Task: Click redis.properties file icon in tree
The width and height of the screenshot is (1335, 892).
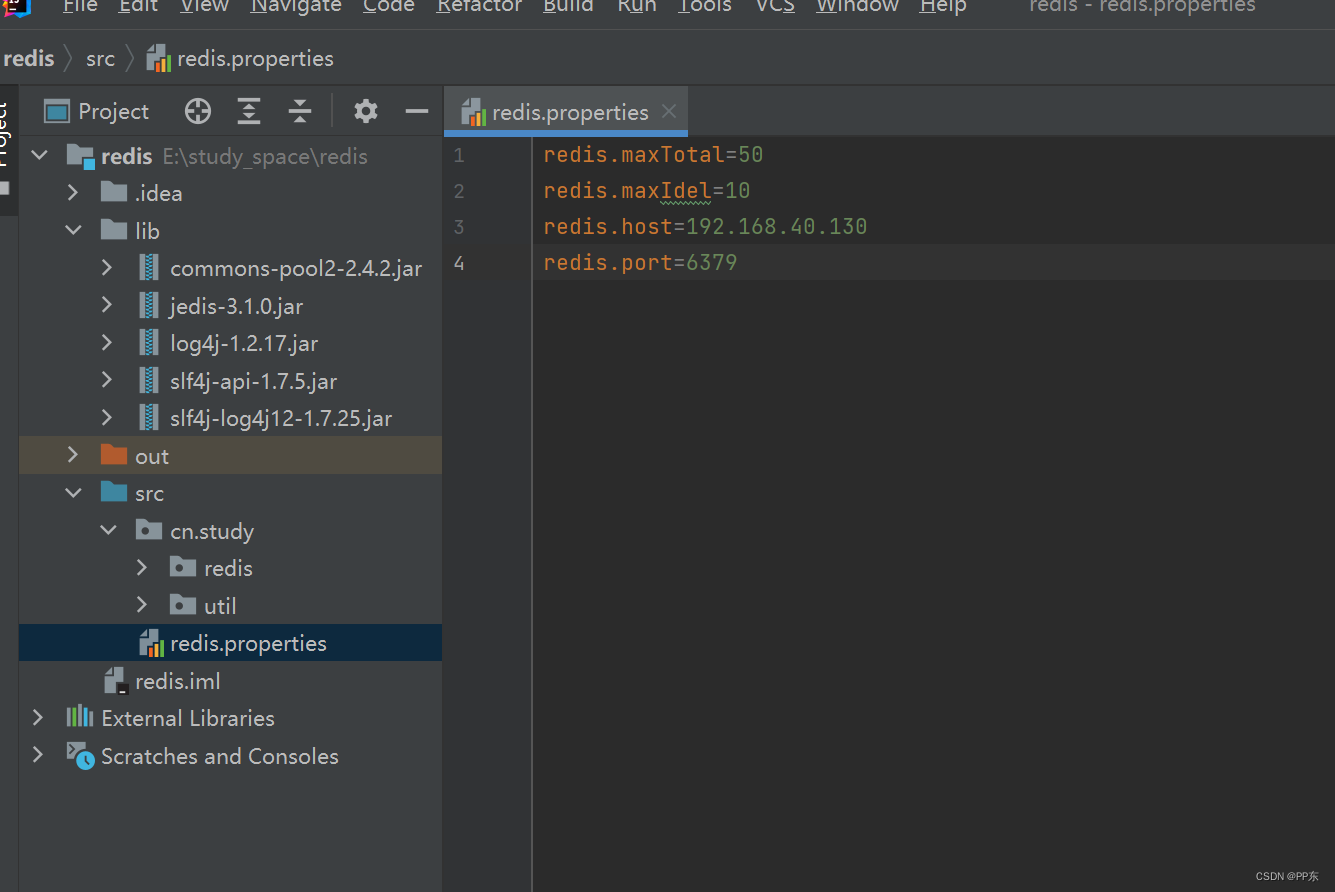Action: (150, 643)
